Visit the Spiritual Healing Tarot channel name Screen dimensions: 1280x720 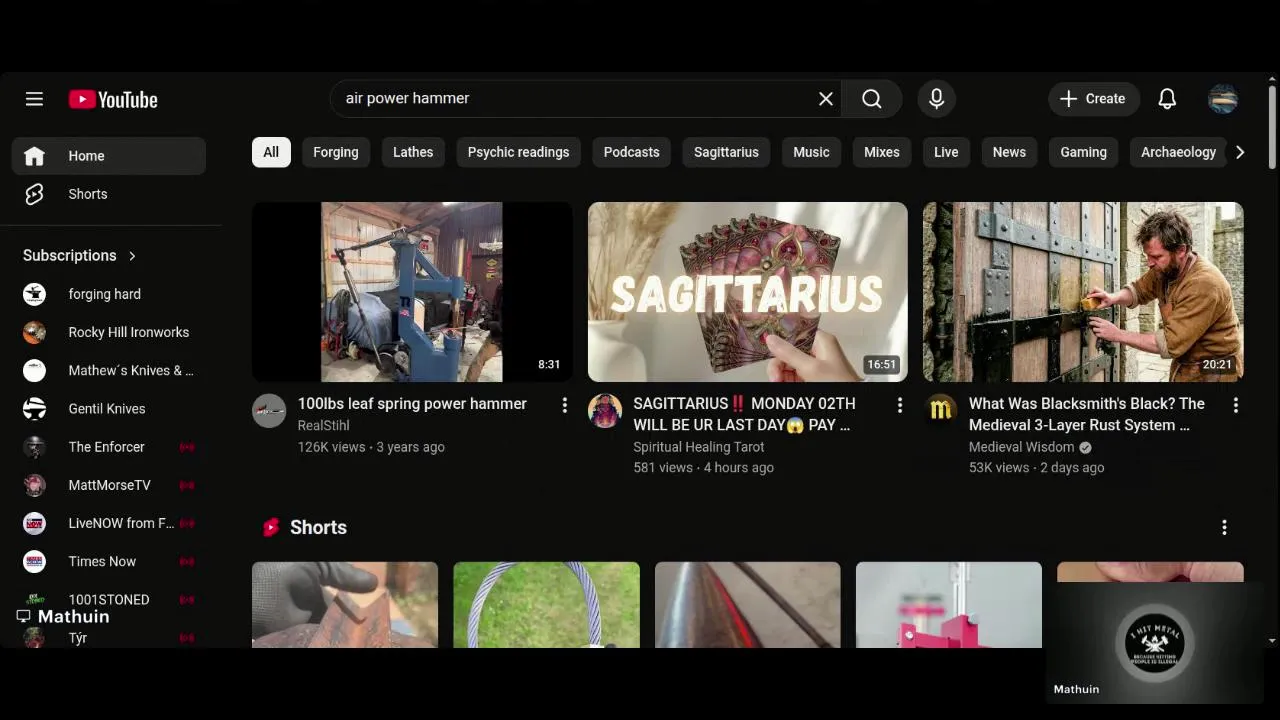pyautogui.click(x=698, y=447)
